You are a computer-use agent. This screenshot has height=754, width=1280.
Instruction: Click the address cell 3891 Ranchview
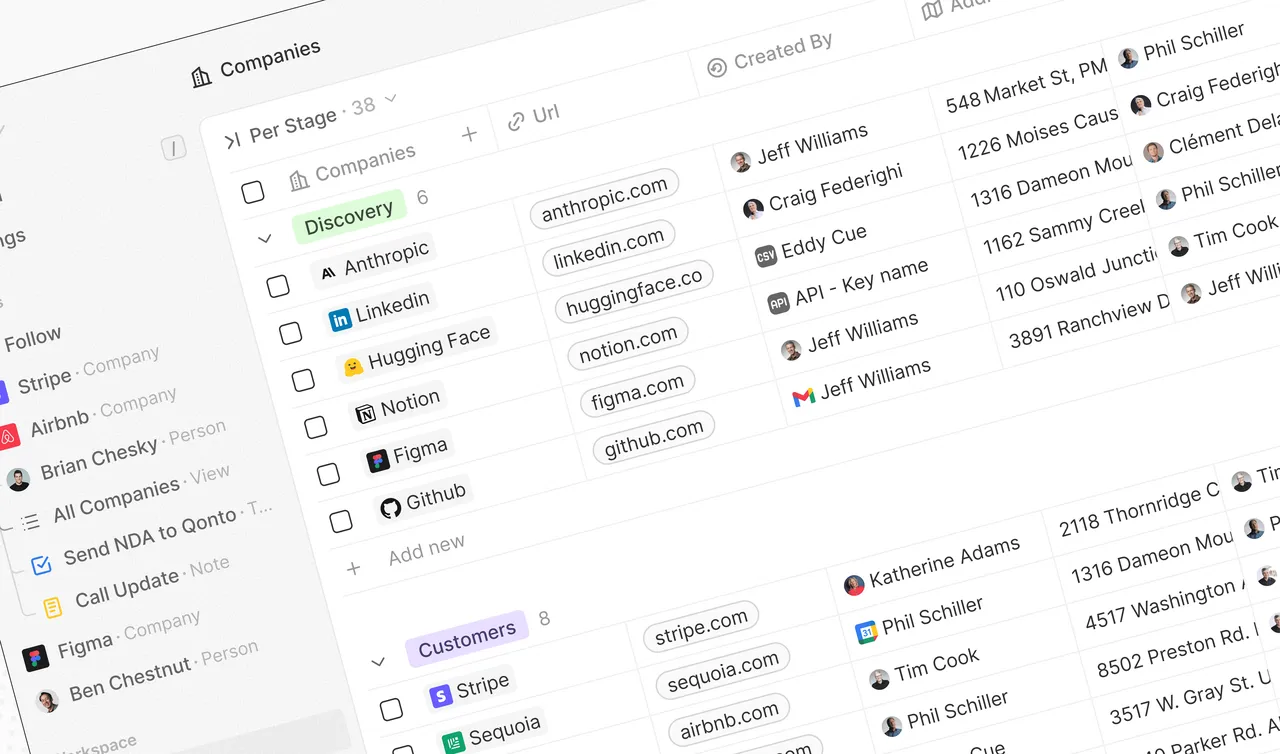tap(1090, 321)
